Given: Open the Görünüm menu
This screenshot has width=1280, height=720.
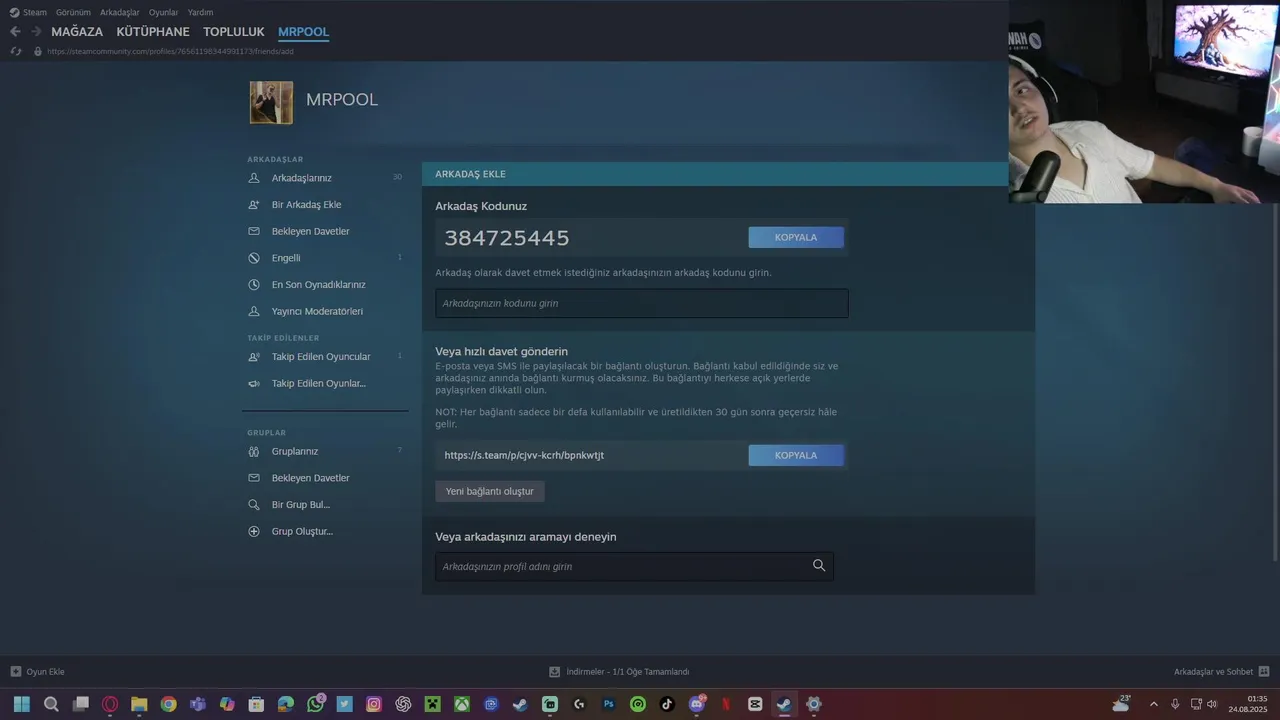Looking at the screenshot, I should click(x=73, y=12).
